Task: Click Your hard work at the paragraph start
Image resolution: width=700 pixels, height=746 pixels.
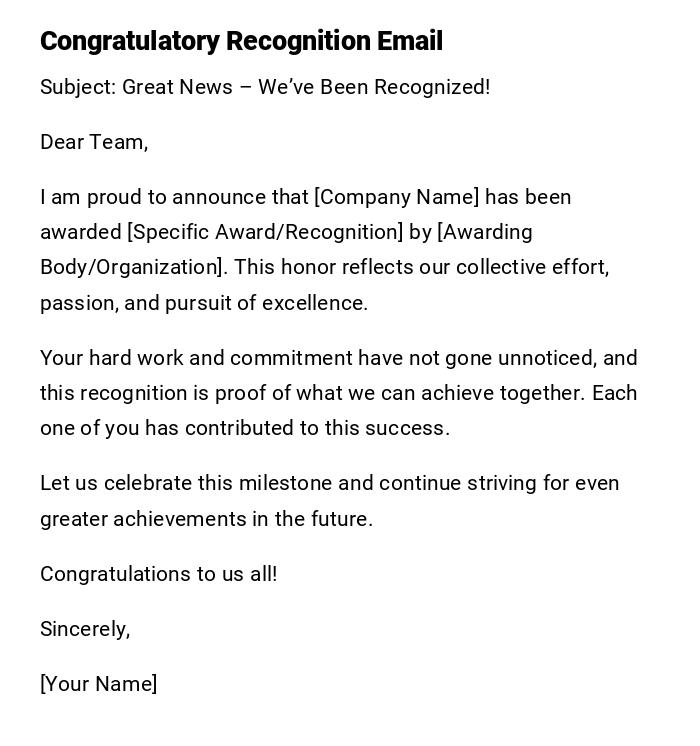Action: tap(96, 358)
